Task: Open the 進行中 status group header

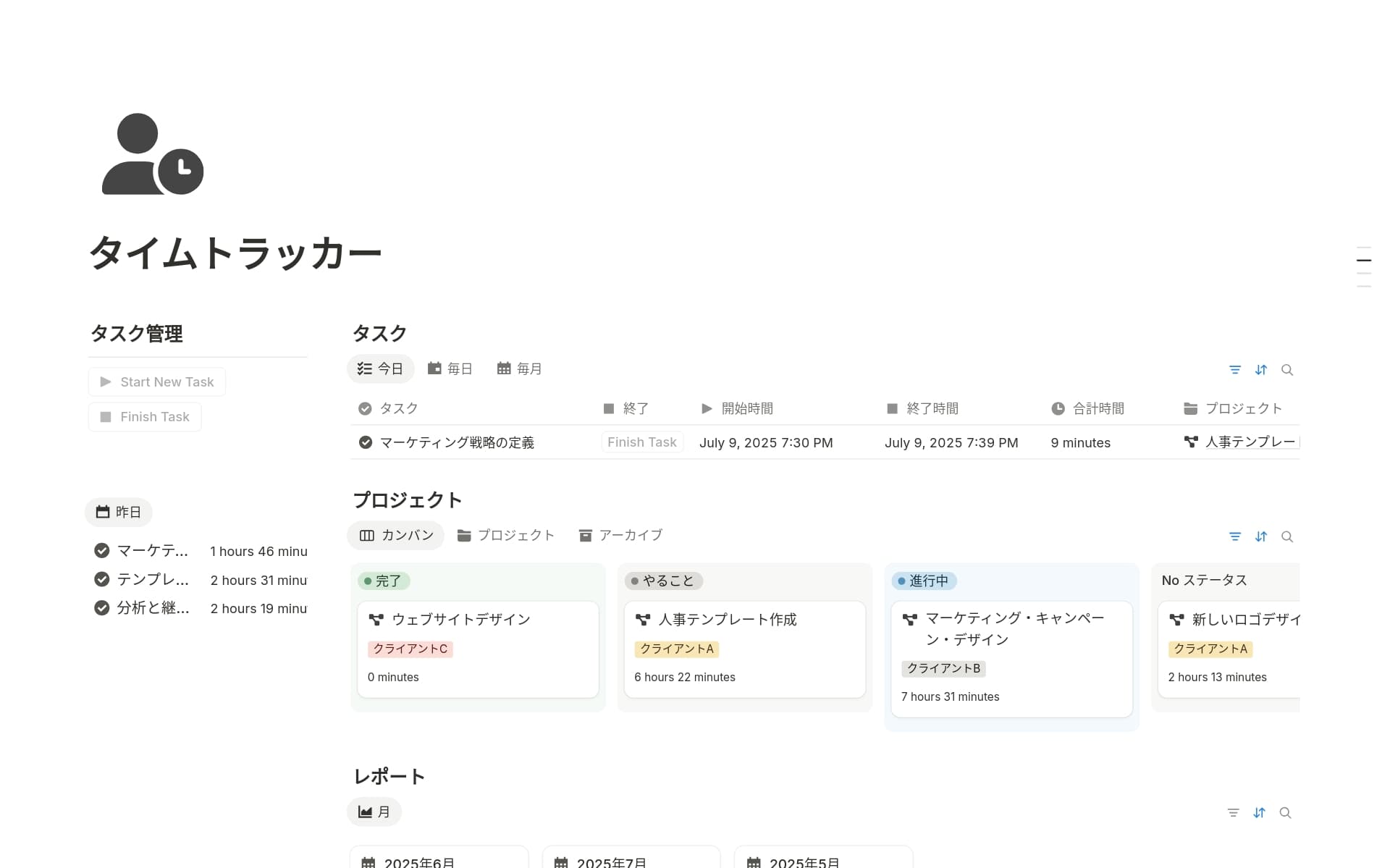Action: [x=924, y=581]
